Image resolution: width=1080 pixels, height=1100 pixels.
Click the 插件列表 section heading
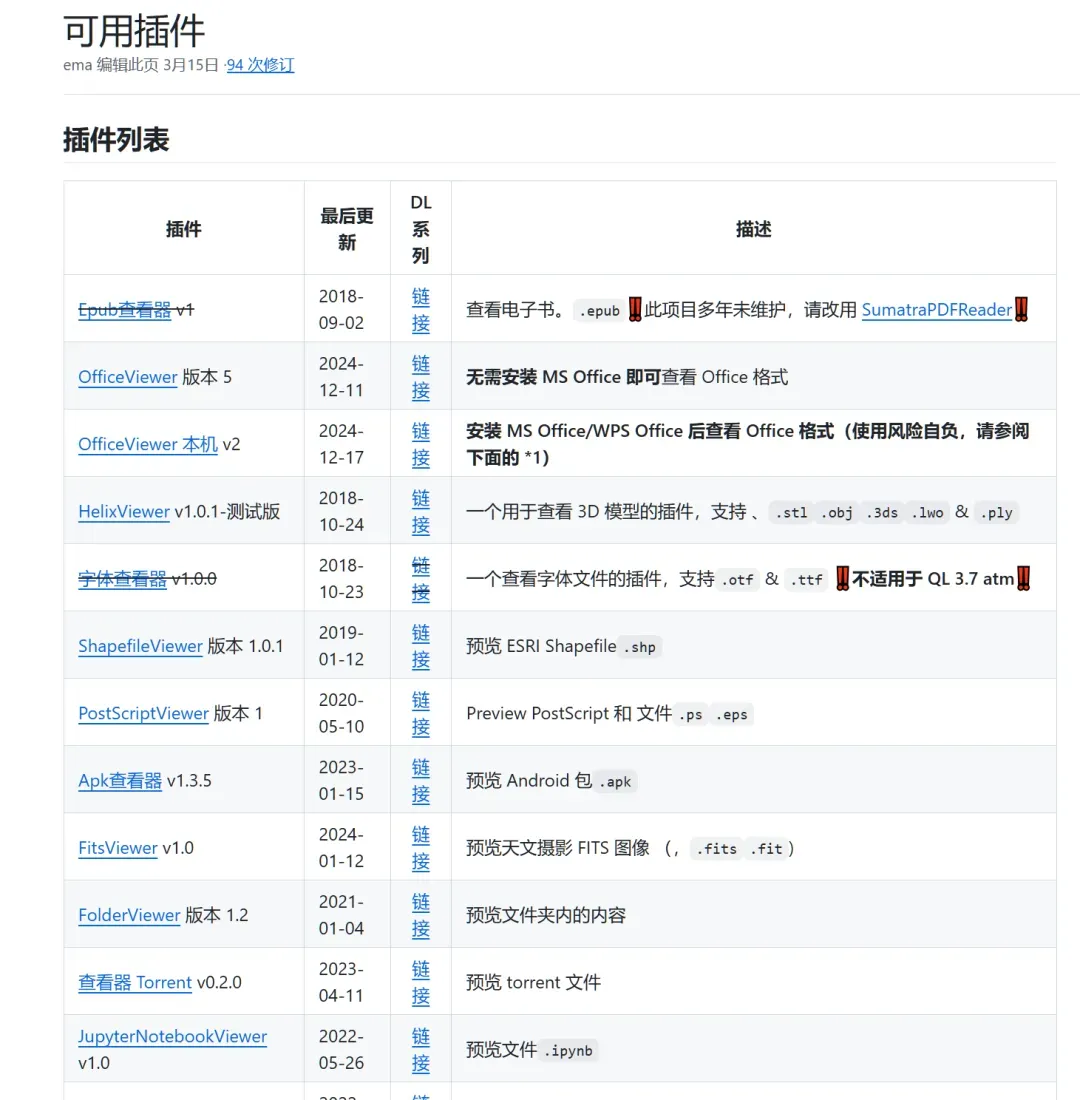coord(116,140)
